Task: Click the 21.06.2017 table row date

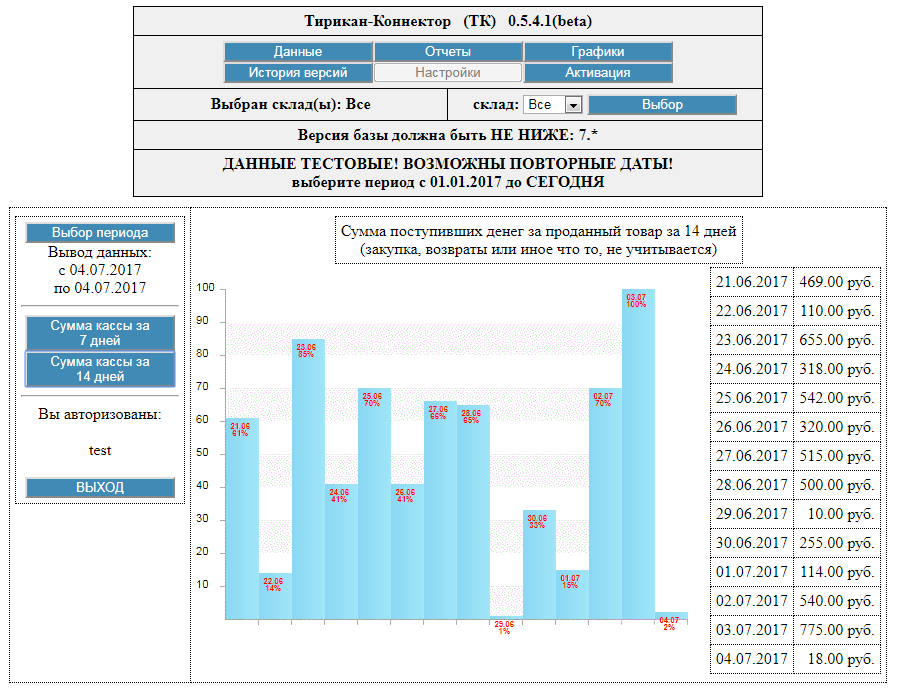Action: pos(751,282)
